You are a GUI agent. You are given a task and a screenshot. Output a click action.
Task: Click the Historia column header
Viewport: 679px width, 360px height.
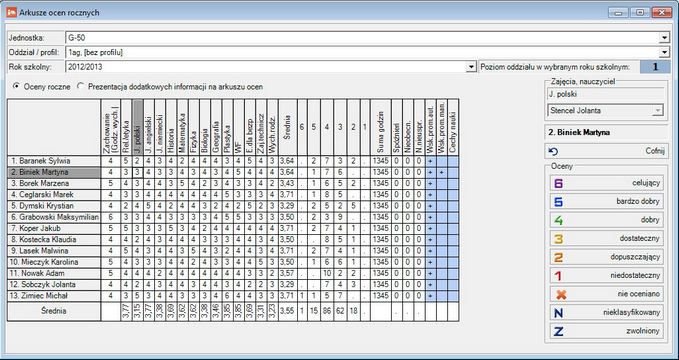(171, 127)
